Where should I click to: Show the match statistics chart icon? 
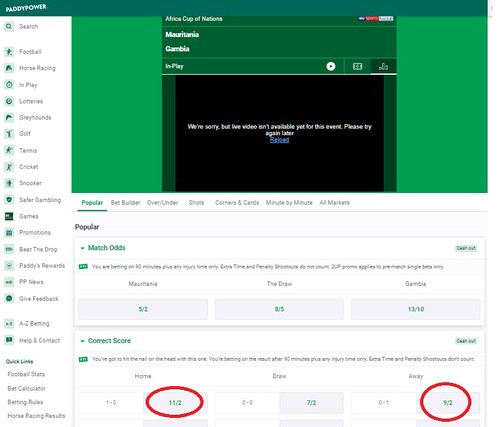click(x=383, y=66)
